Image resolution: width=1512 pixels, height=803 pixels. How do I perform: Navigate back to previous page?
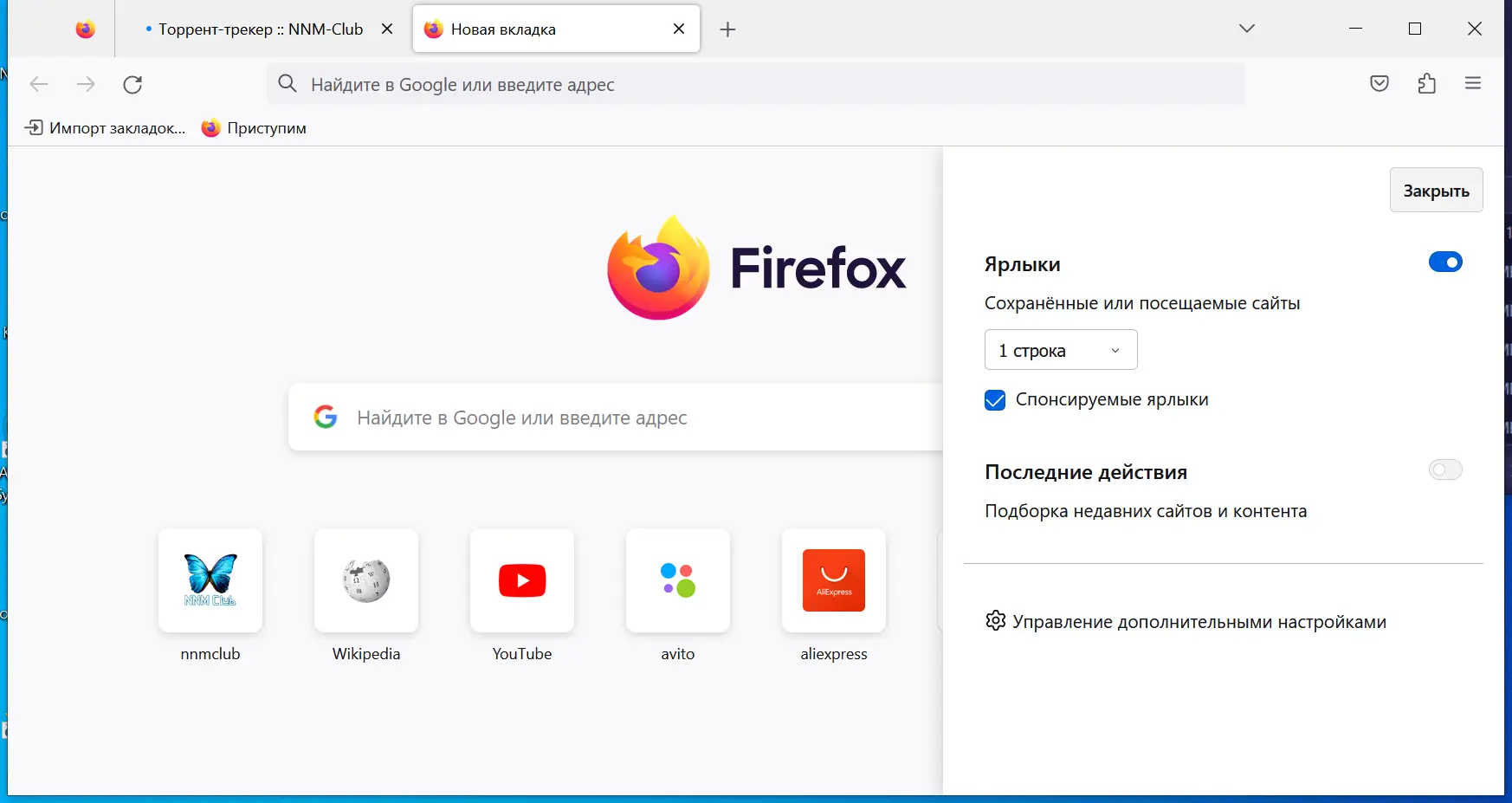click(x=39, y=84)
